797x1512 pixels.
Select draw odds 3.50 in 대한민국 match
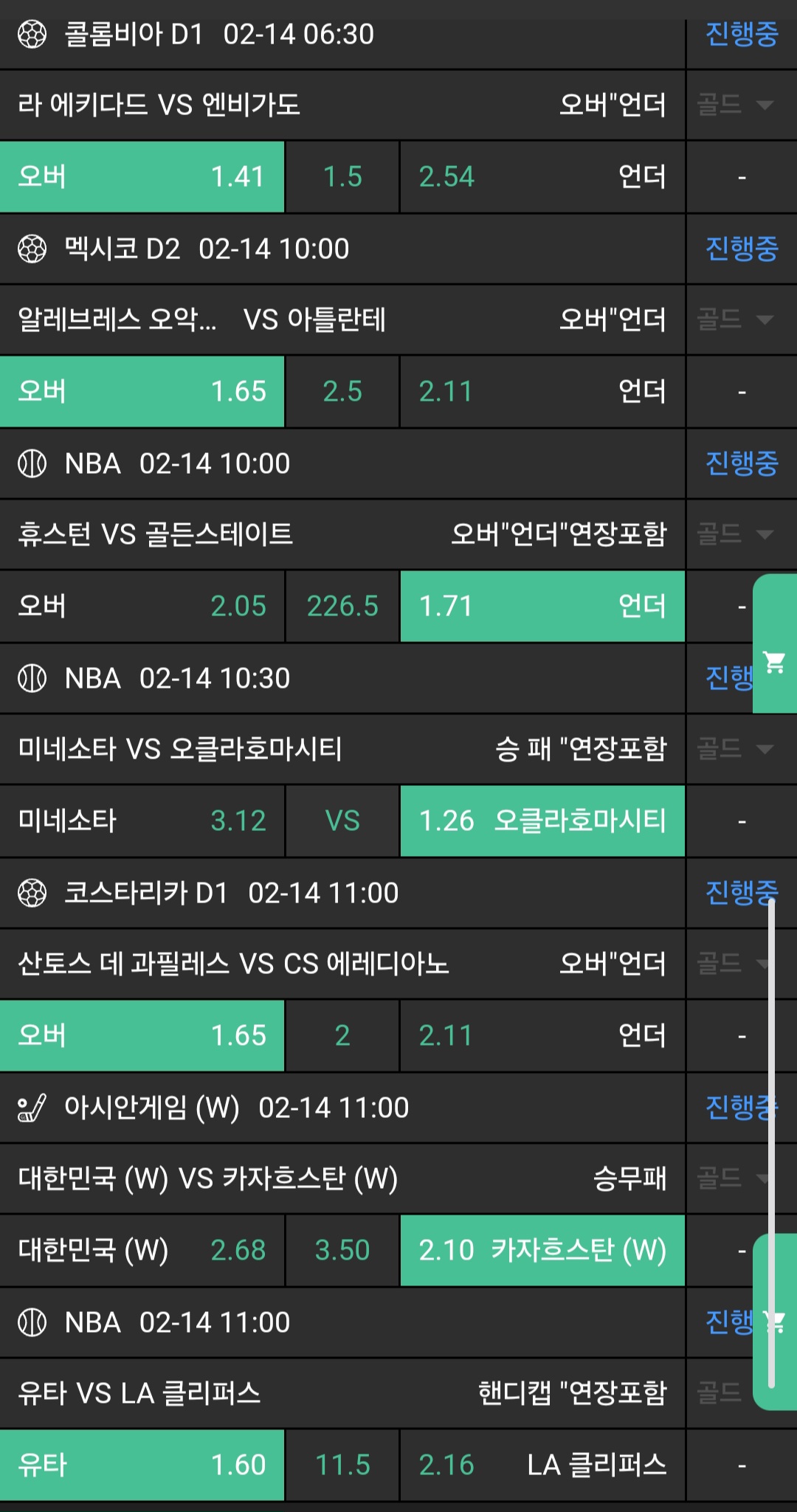342,1251
